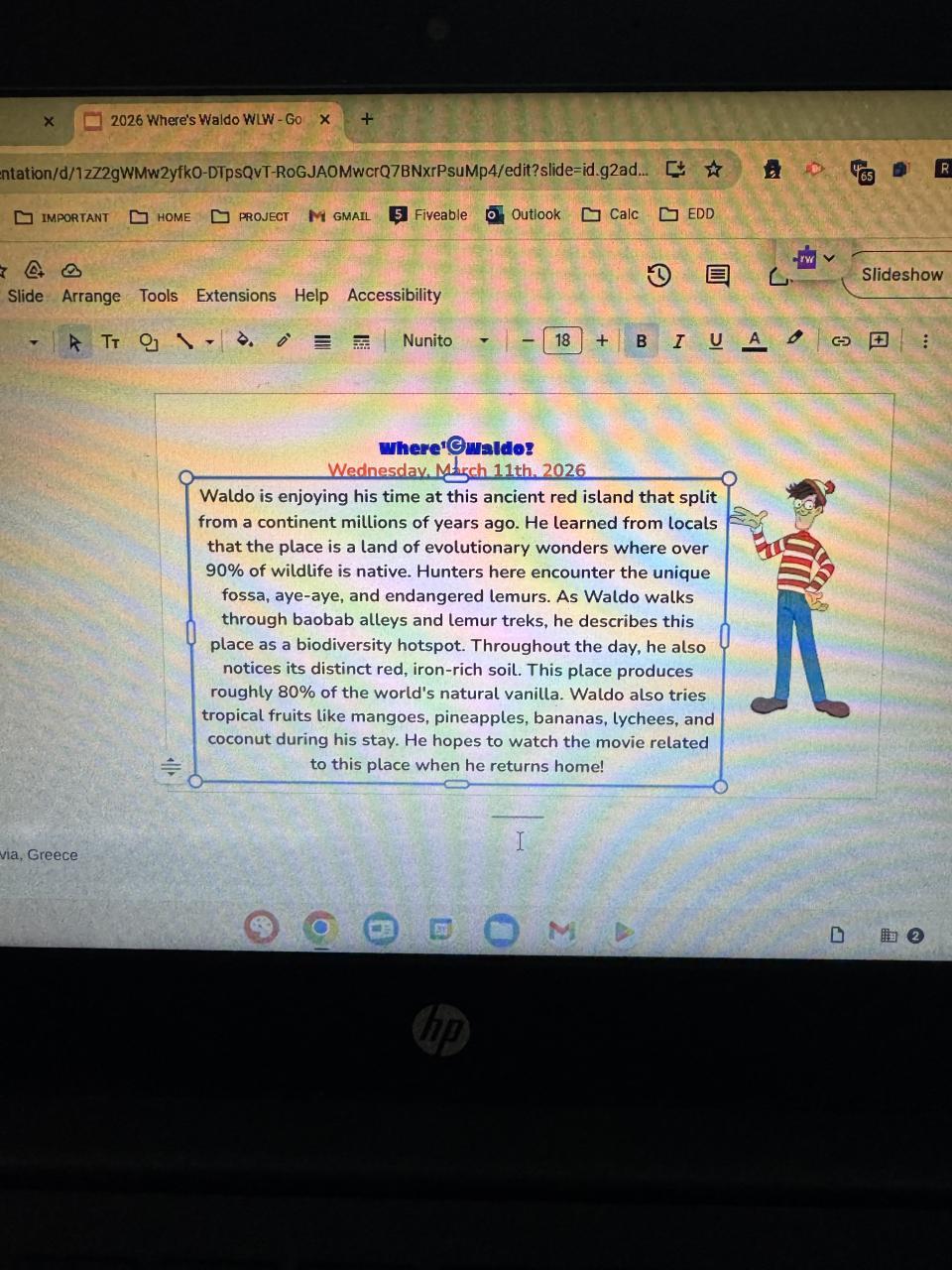The width and height of the screenshot is (952, 1270).
Task: Click the notification count badge 2
Action: coord(915,935)
